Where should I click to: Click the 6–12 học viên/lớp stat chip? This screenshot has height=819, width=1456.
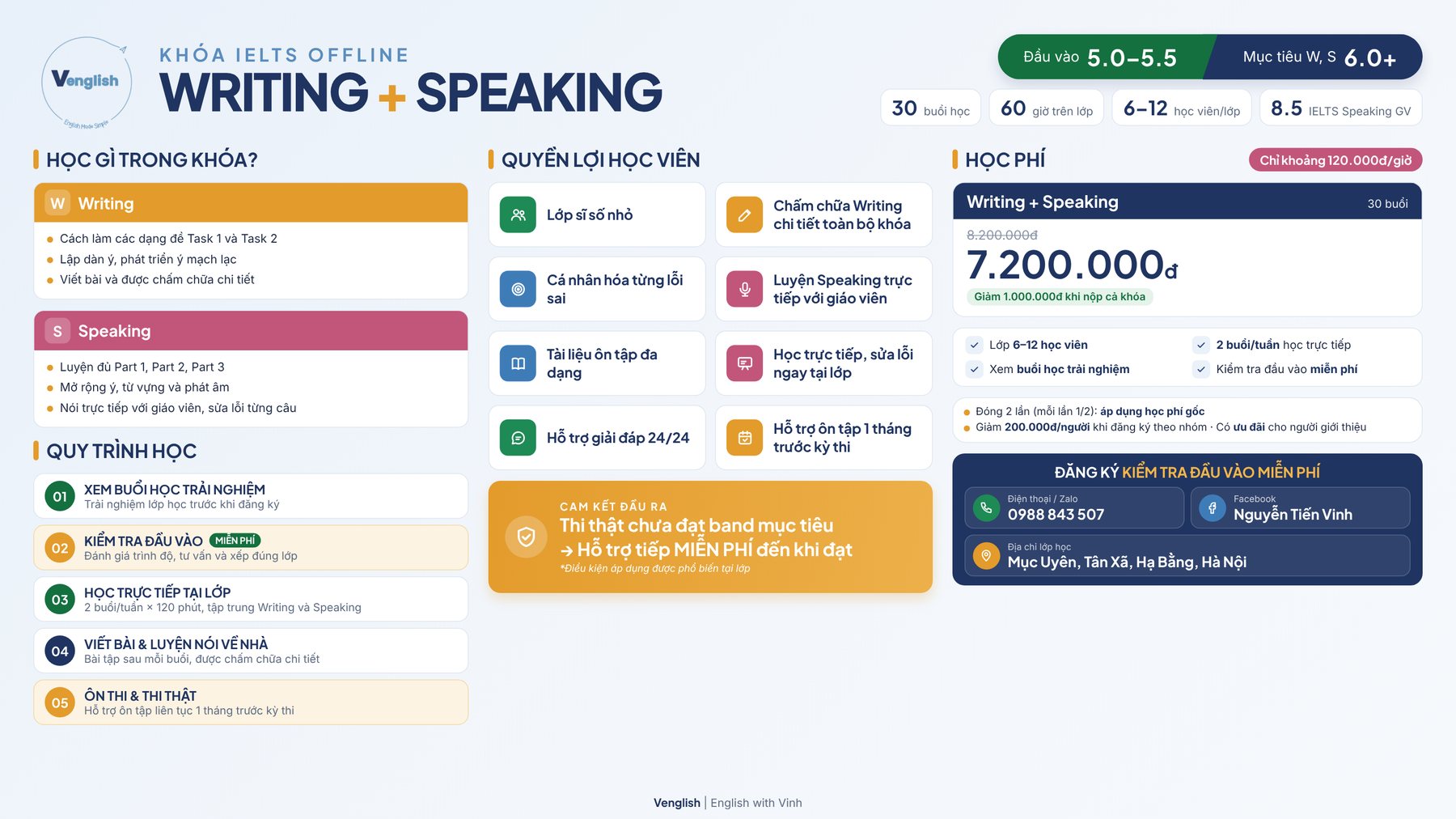coord(1182,108)
